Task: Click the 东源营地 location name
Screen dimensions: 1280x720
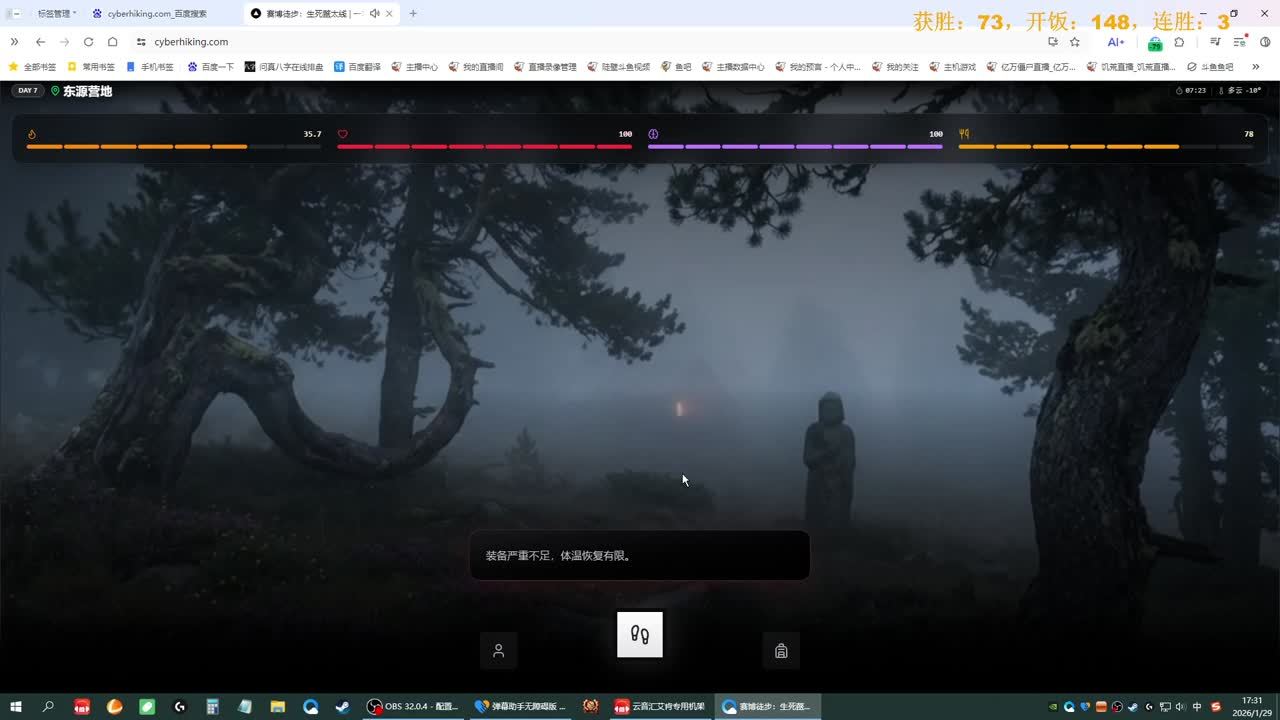Action: (x=88, y=91)
